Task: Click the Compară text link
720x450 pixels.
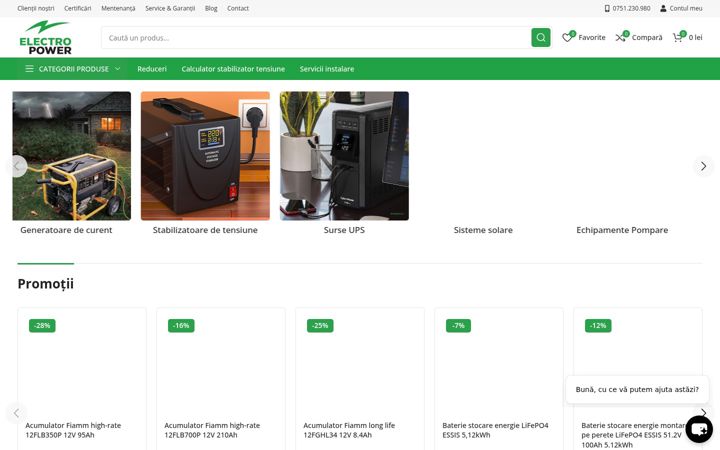Action: 647,38
